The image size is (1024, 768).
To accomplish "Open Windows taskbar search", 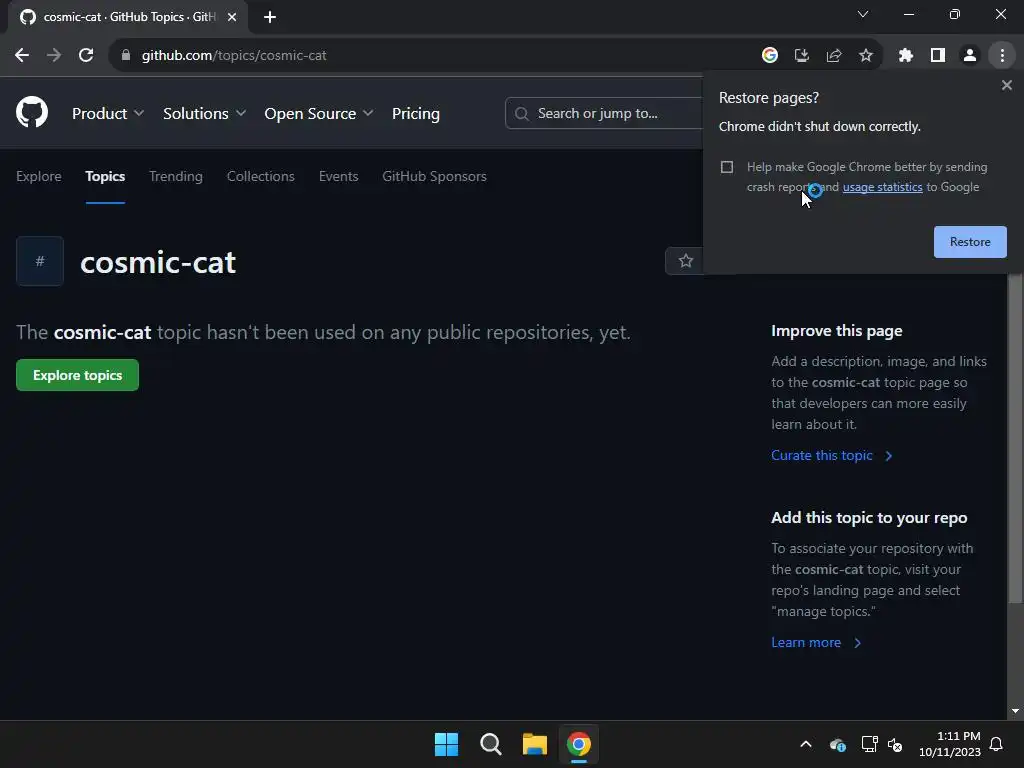I will tap(490, 744).
